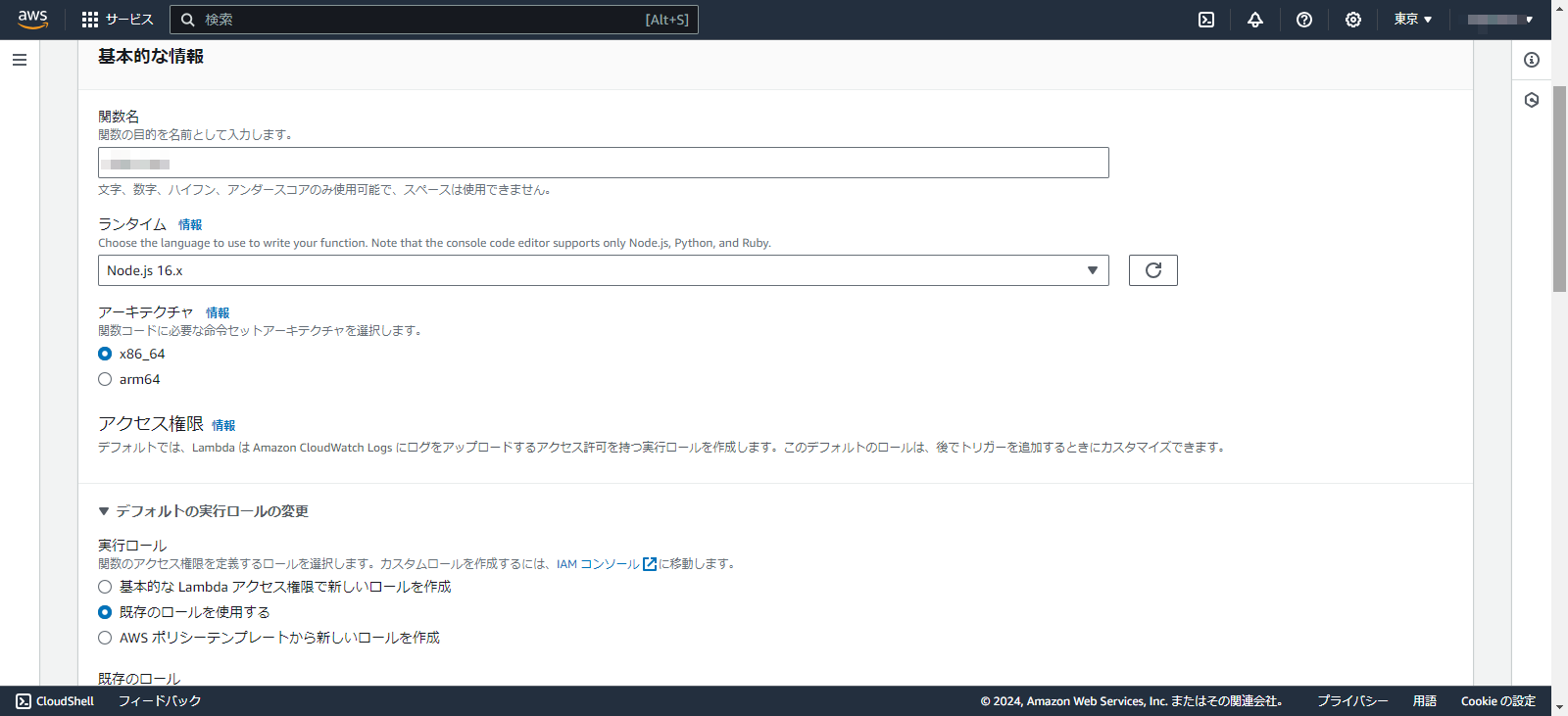The height and width of the screenshot is (716, 1568).
Task: Open Cookie の設定 in footer
Action: click(x=1498, y=701)
